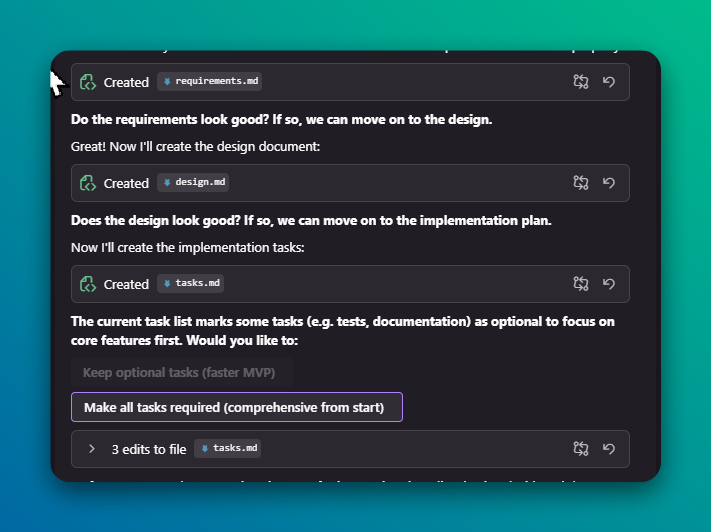Open tasks.md chip in Created row

pos(191,283)
